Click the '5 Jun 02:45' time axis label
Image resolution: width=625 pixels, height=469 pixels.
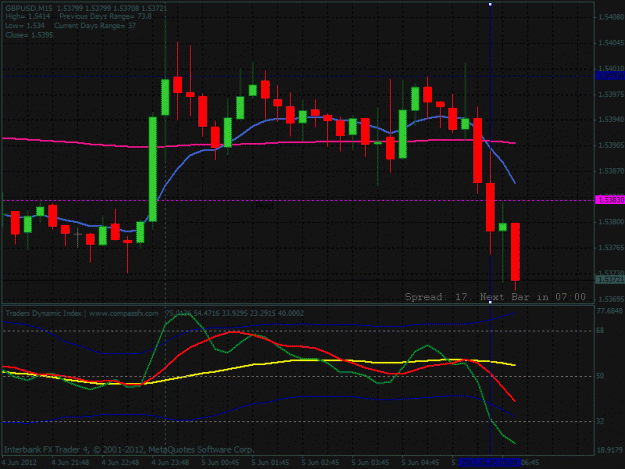(320, 463)
